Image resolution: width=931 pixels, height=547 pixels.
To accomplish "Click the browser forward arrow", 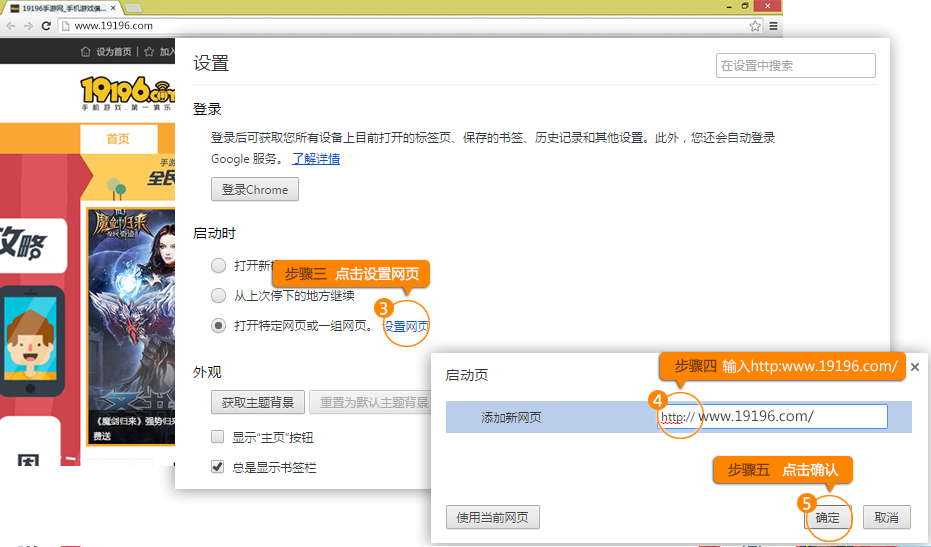I will click(27, 25).
